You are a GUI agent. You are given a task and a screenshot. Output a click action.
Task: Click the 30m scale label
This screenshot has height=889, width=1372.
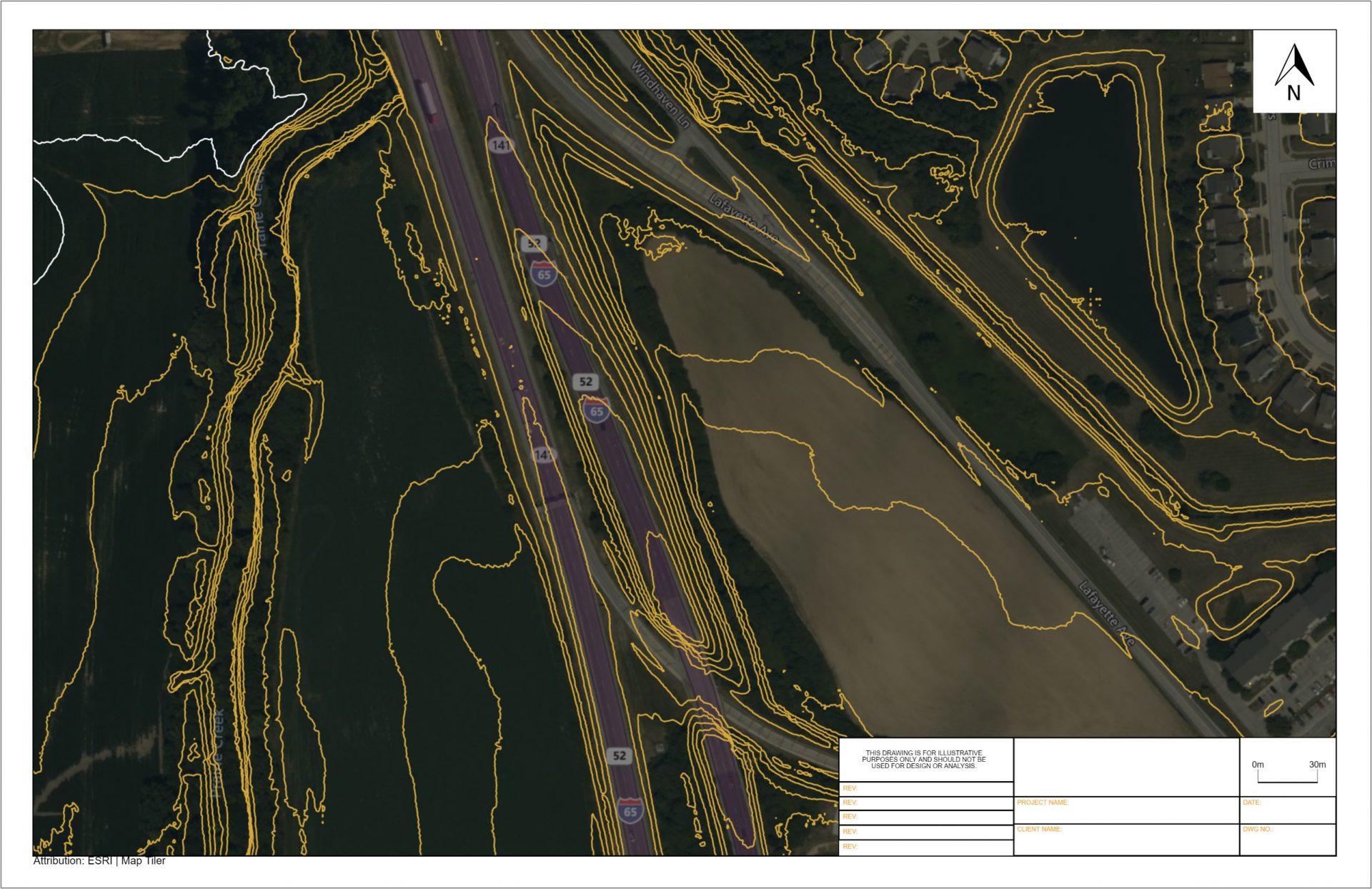point(1317,764)
